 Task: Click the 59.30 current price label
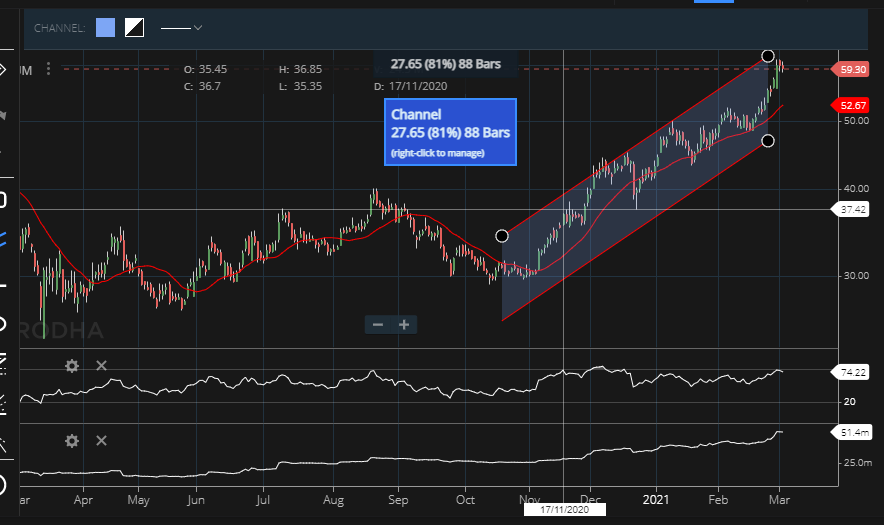point(851,69)
